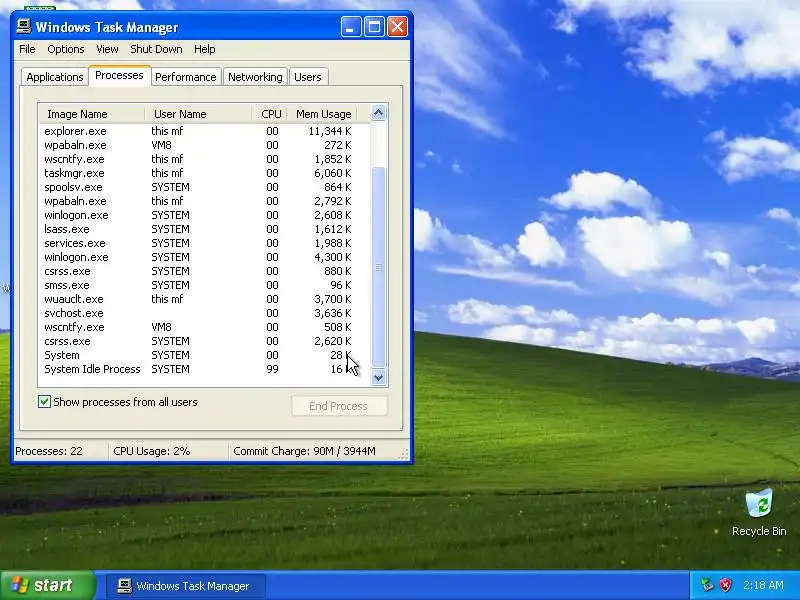
Task: Select the Processes tab
Action: (119, 76)
